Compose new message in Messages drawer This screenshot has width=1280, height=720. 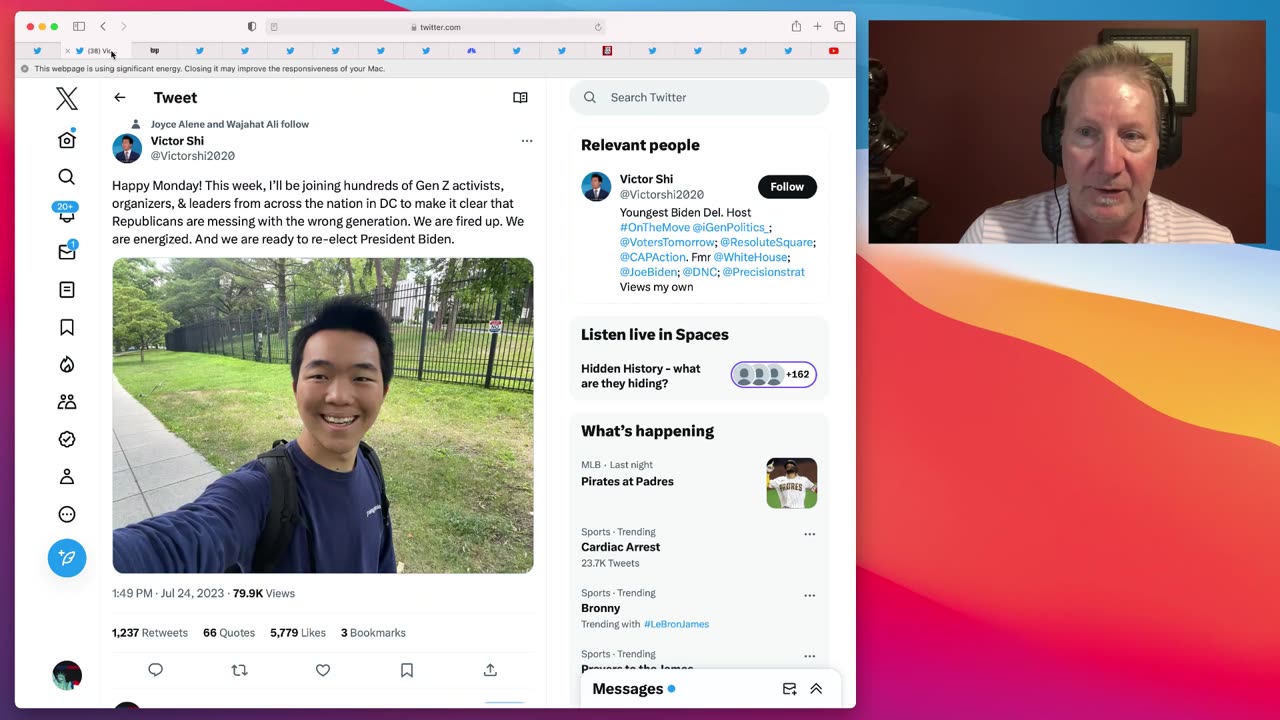(789, 689)
